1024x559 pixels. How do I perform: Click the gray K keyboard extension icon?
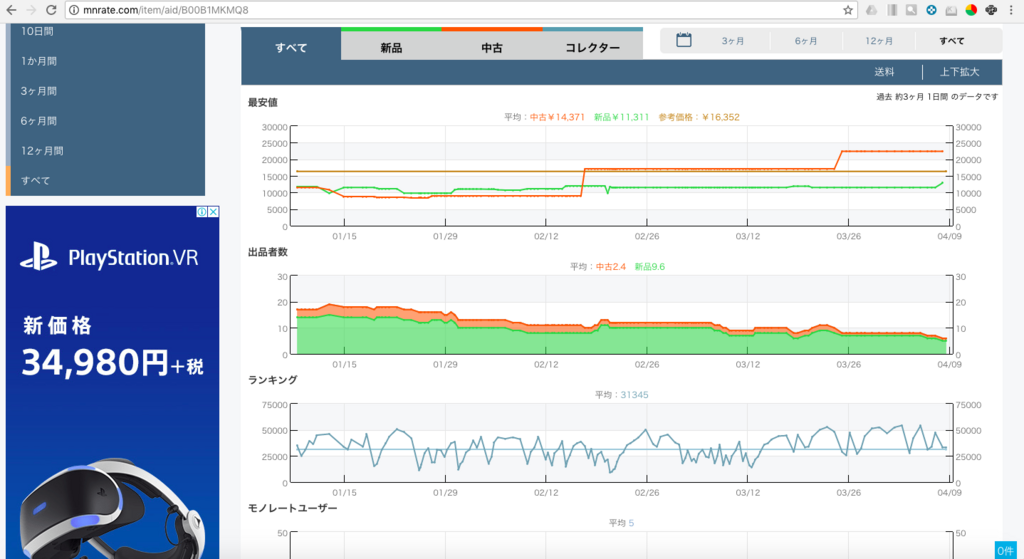(x=952, y=10)
